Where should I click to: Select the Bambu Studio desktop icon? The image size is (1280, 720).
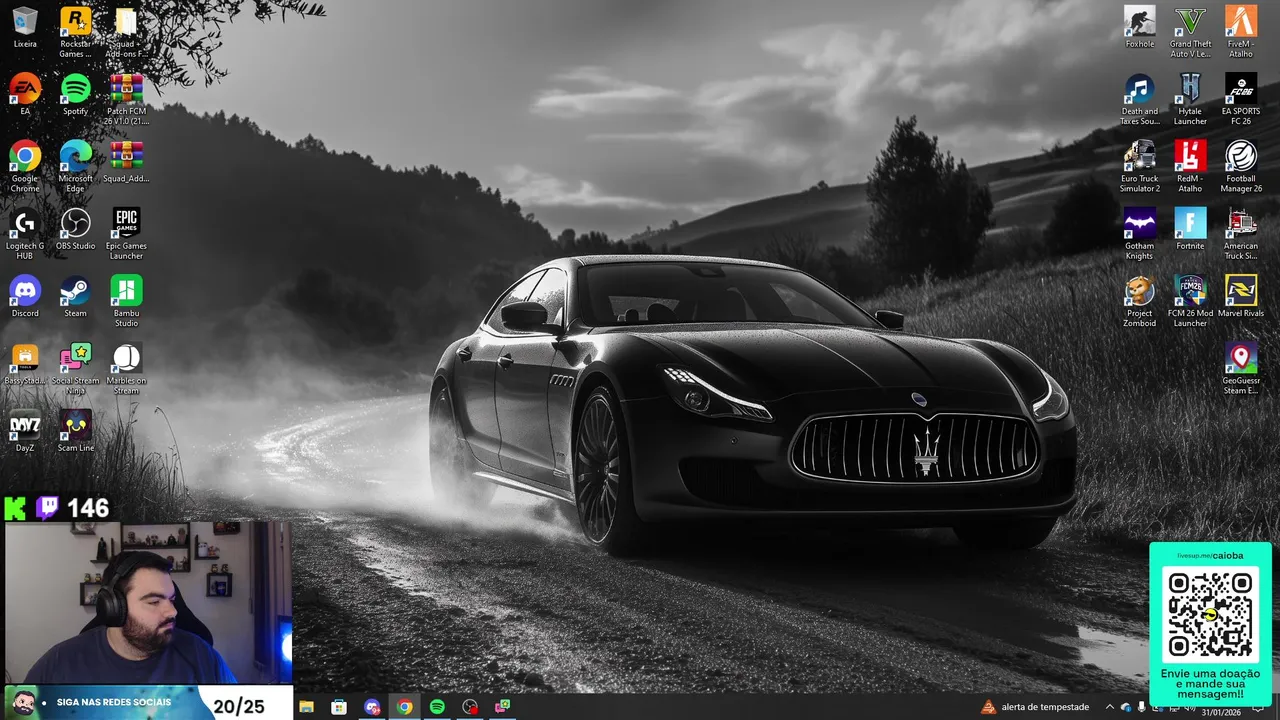point(126,301)
